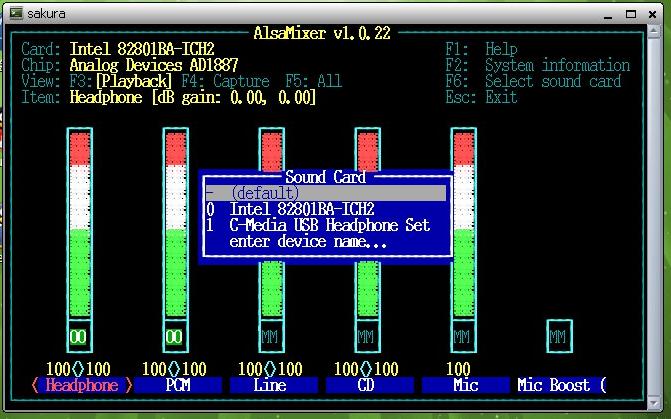Click Card name Intel 82801BA-ICH2 in header

pos(142,49)
